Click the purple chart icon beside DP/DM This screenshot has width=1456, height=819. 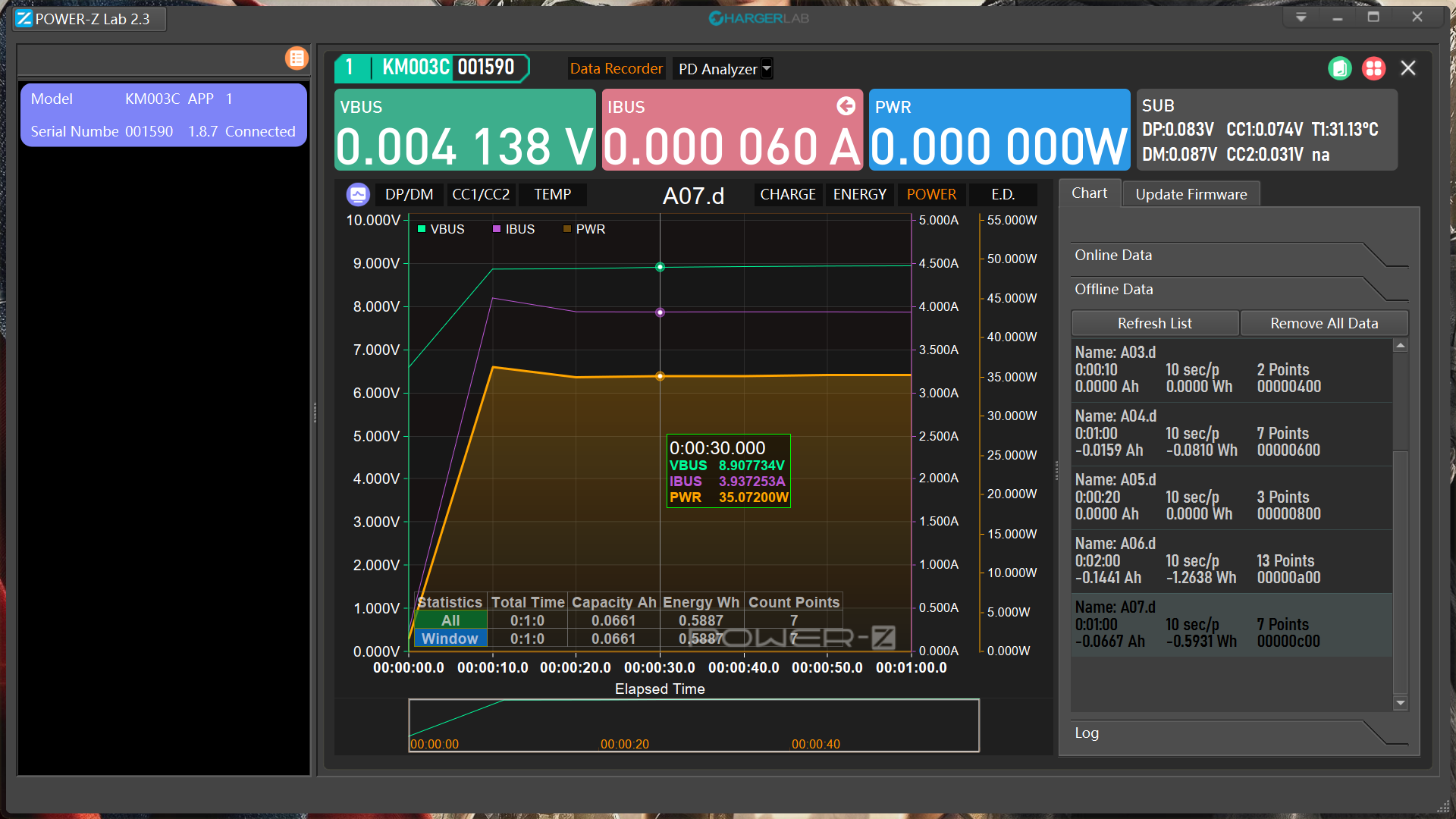[x=358, y=195]
